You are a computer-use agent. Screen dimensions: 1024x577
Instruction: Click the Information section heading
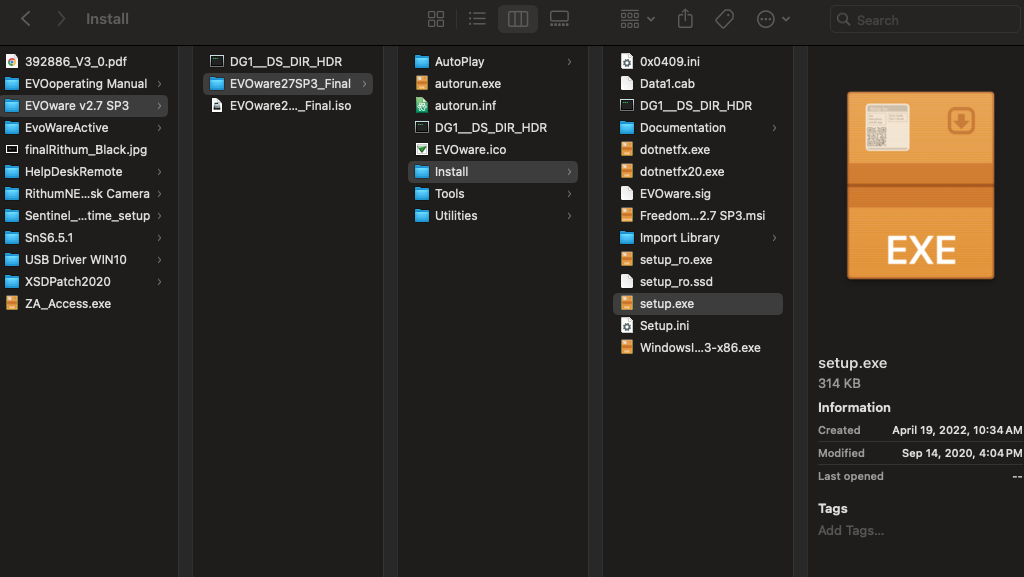pyautogui.click(x=854, y=407)
